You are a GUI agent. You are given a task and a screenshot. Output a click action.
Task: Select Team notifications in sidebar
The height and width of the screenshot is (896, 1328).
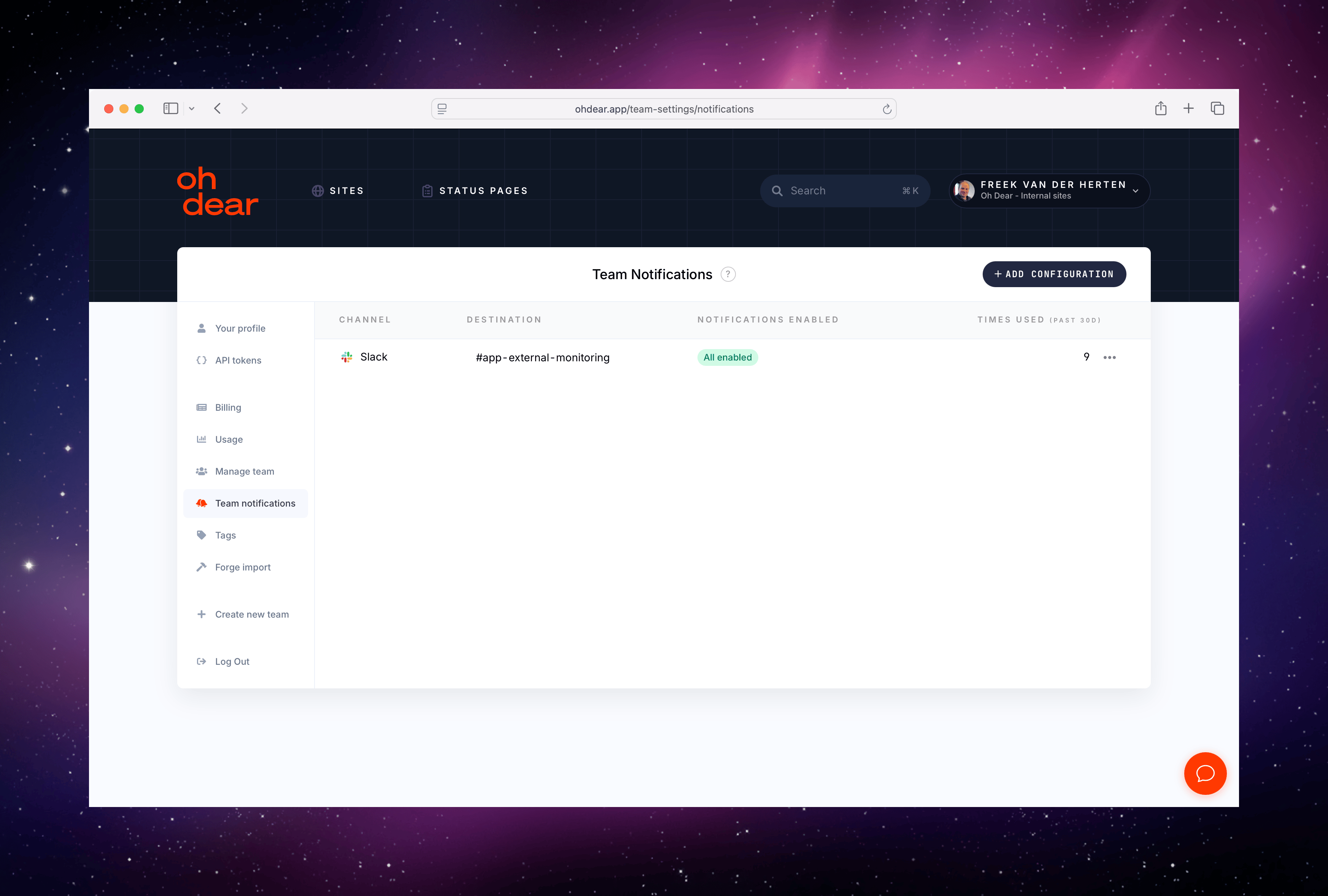click(246, 504)
